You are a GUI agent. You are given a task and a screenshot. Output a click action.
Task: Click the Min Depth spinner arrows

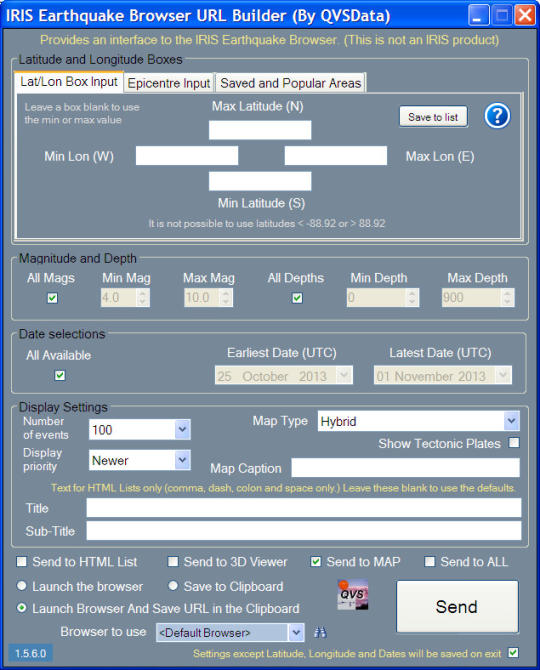pyautogui.click(x=412, y=297)
